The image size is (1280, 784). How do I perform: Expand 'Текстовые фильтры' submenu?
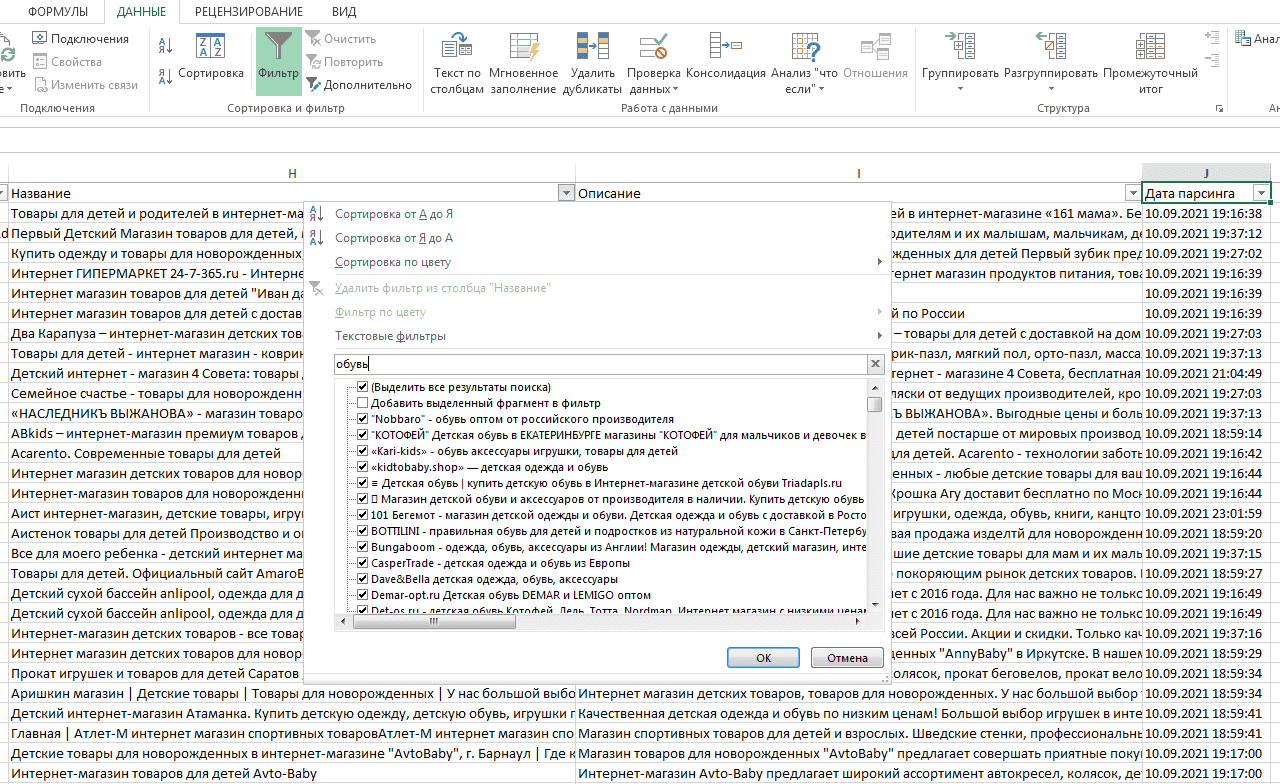point(880,336)
